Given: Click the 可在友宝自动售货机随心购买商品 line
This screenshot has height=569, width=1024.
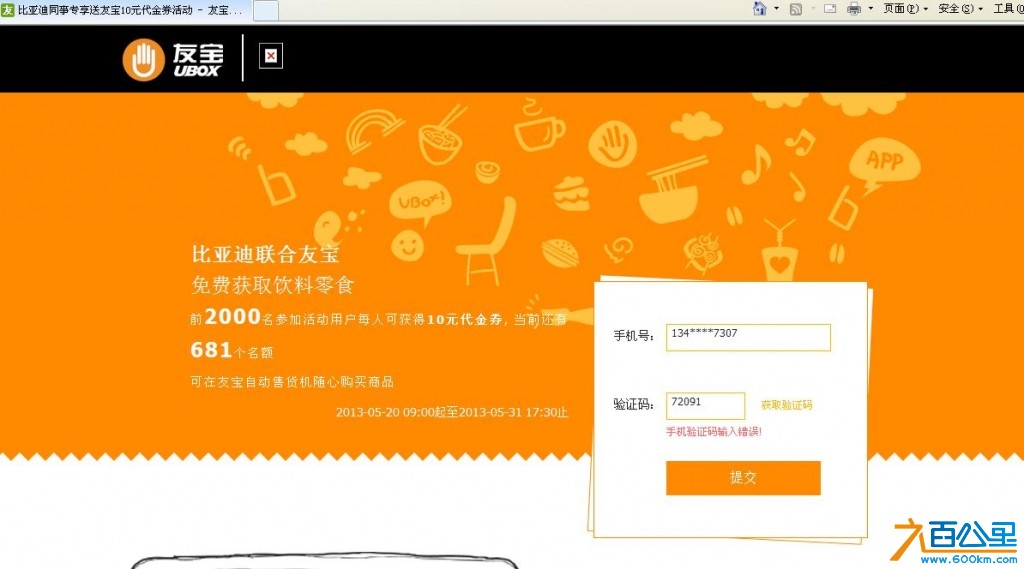Looking at the screenshot, I should 292,382.
